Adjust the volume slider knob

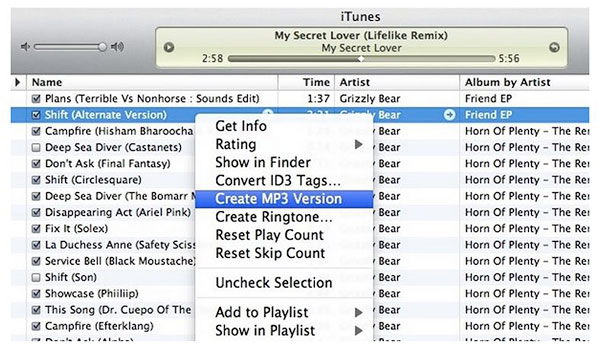(102, 47)
